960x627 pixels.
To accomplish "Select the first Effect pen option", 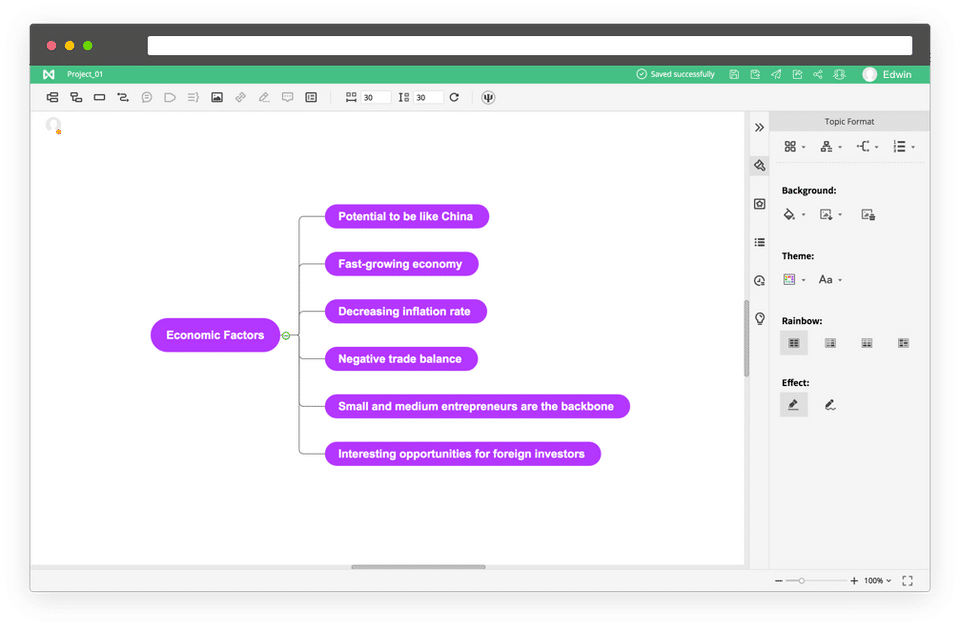I will pos(793,405).
